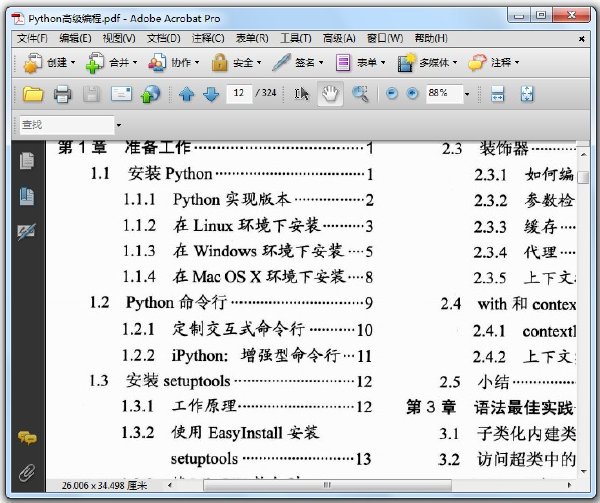600x503 pixels.
Task: Go to next page with down arrow
Action: pos(211,94)
